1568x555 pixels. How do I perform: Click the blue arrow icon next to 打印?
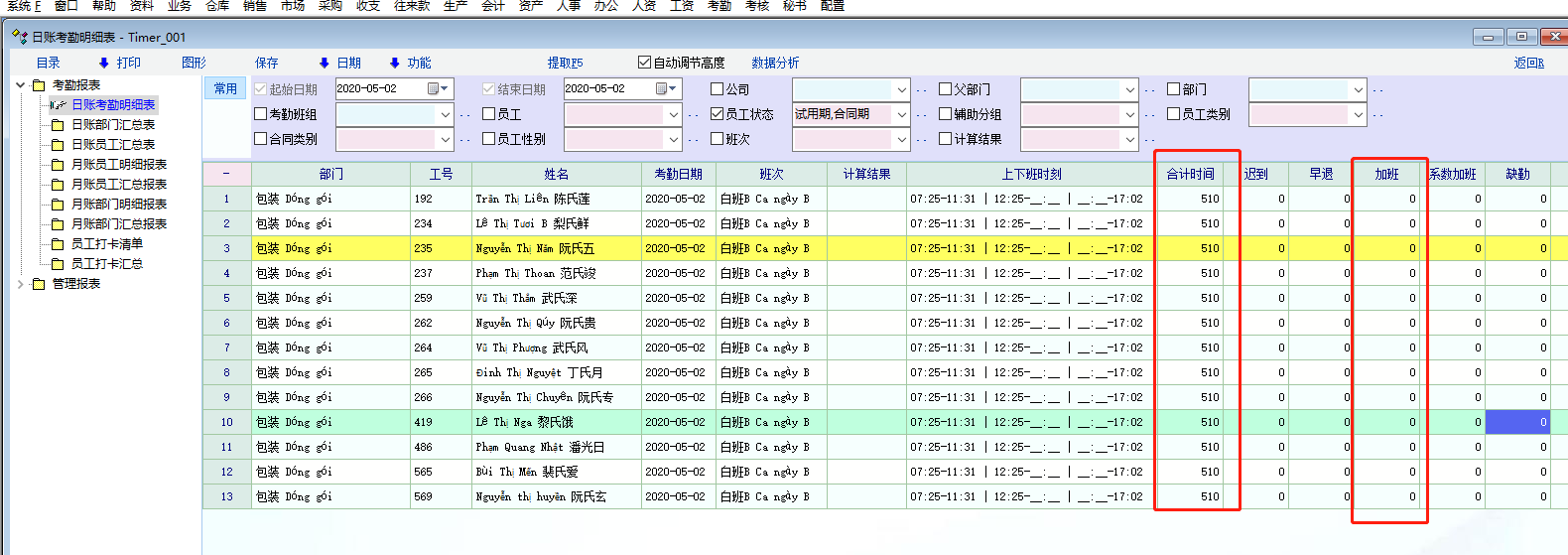pos(103,64)
